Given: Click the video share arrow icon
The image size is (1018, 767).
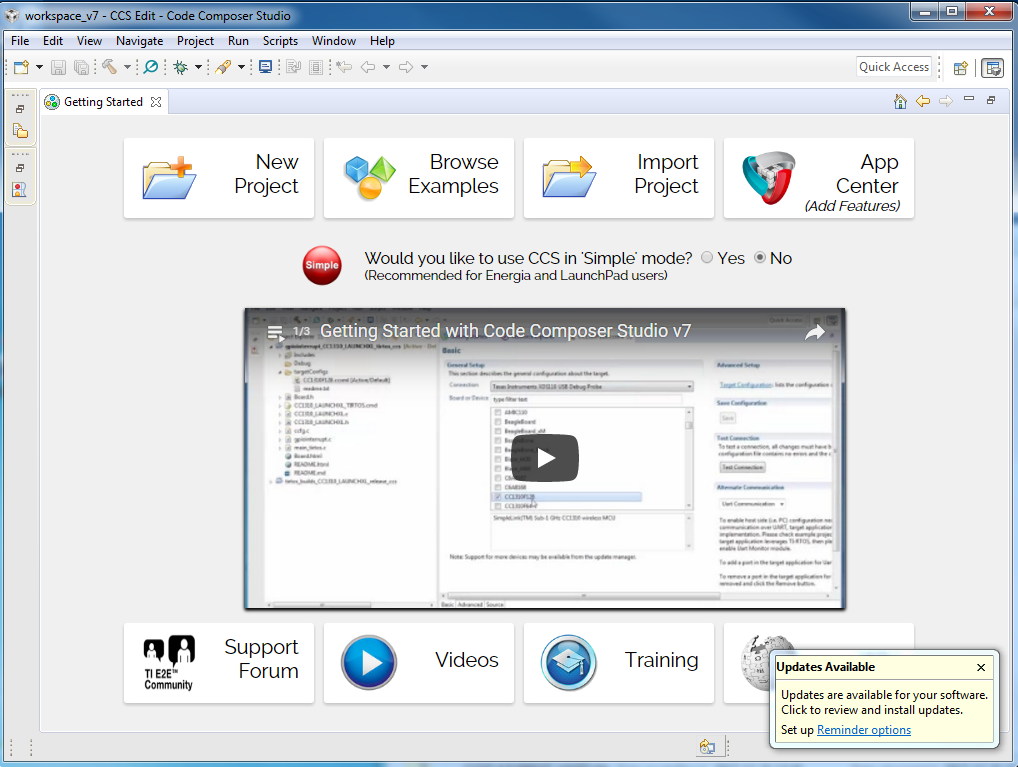Looking at the screenshot, I should 815,333.
